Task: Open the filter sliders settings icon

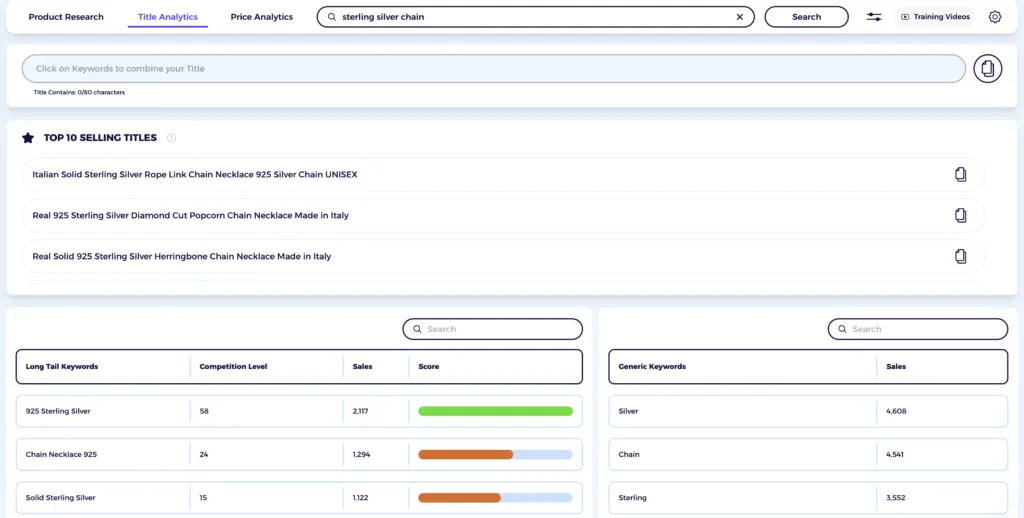Action: 874,17
